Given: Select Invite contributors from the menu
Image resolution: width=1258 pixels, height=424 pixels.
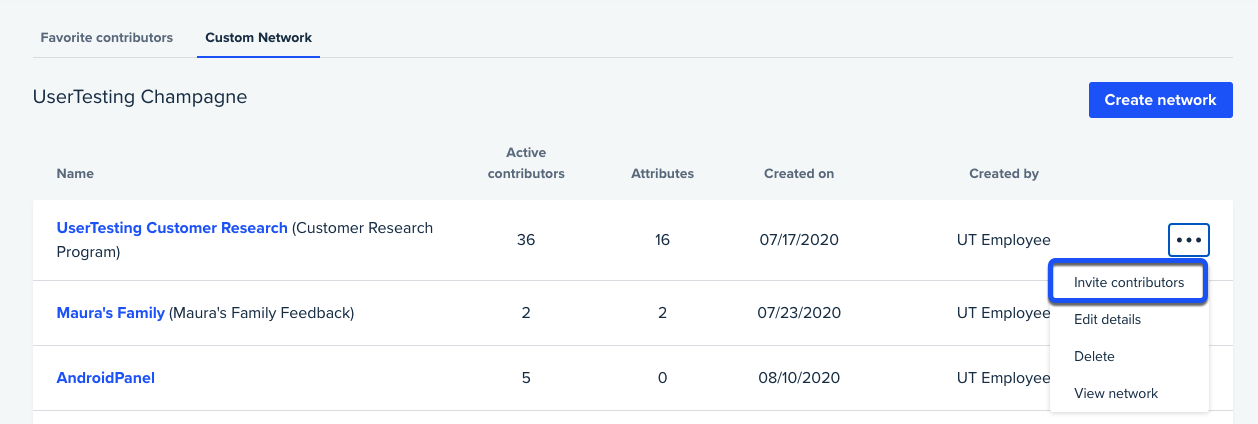Looking at the screenshot, I should 1128,282.
